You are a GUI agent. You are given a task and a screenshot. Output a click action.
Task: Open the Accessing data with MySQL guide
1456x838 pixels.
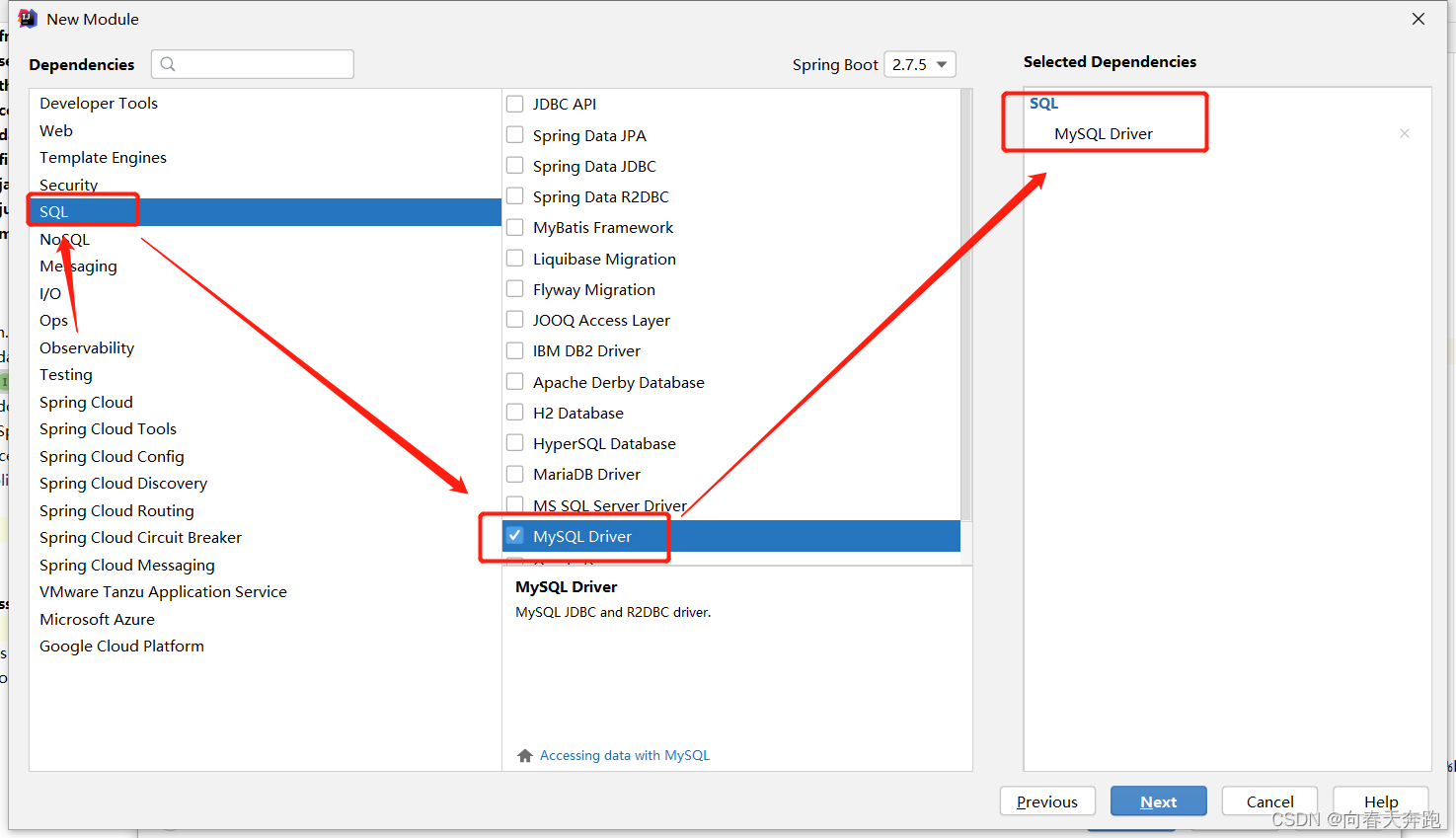(x=625, y=756)
